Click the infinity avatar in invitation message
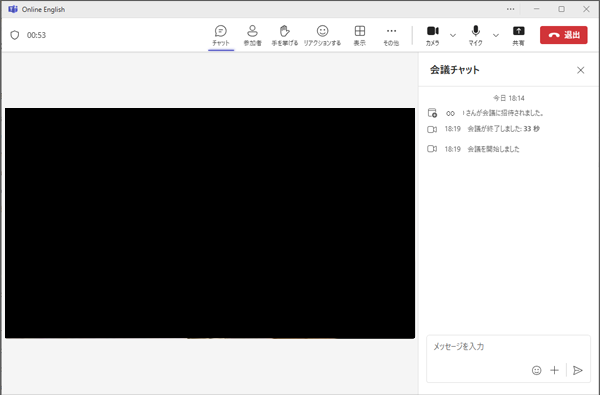The image size is (600, 395). tap(450, 113)
